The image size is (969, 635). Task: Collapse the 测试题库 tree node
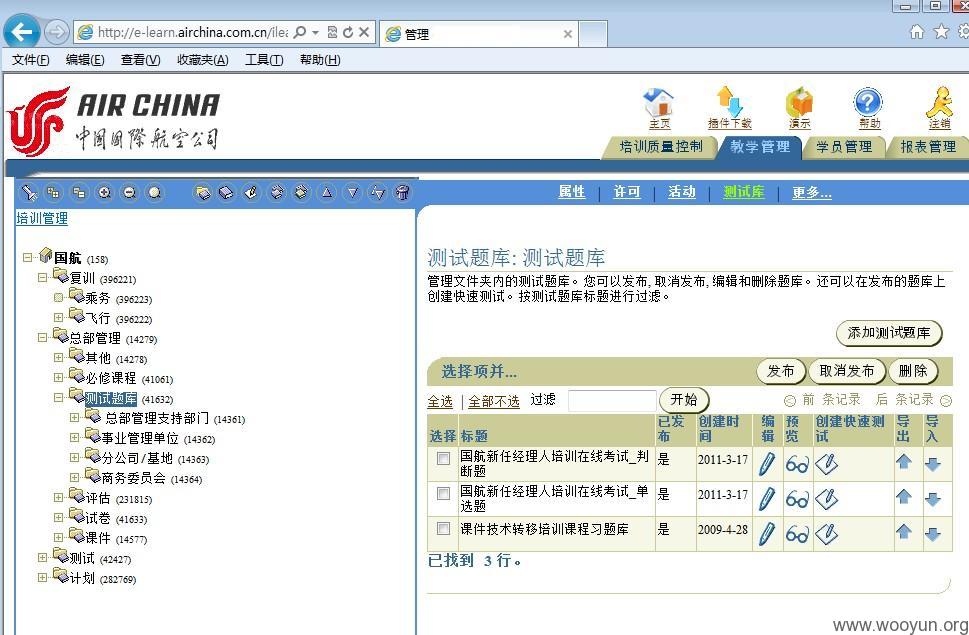(58, 398)
